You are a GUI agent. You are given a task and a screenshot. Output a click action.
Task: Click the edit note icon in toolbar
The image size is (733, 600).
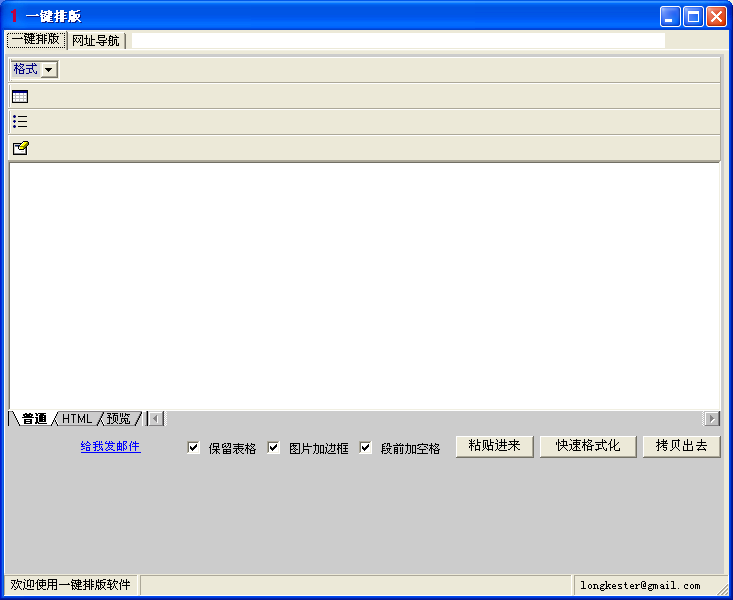(x=20, y=148)
